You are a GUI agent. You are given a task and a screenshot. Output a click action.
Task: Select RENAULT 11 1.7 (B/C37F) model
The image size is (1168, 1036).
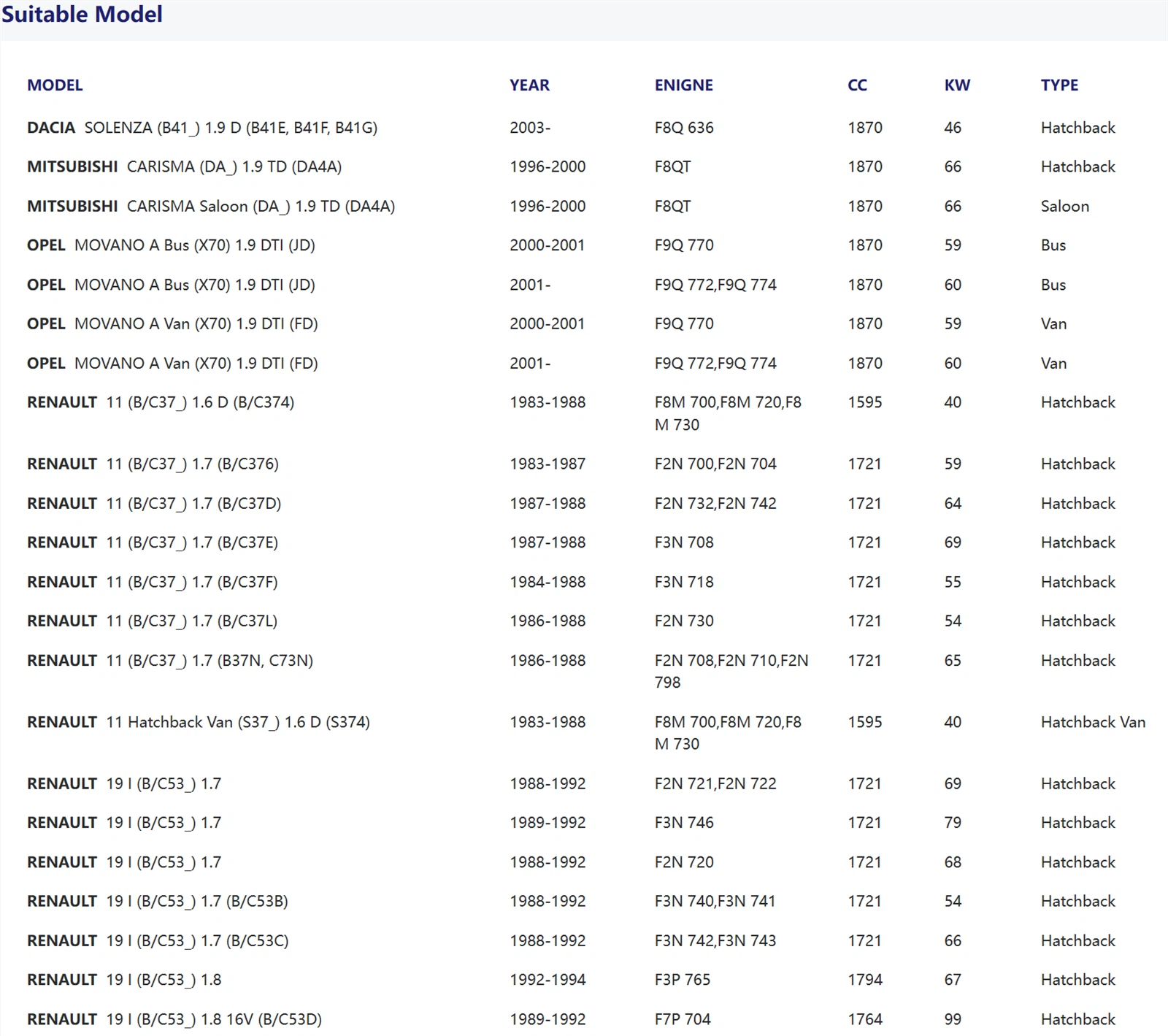click(x=153, y=582)
